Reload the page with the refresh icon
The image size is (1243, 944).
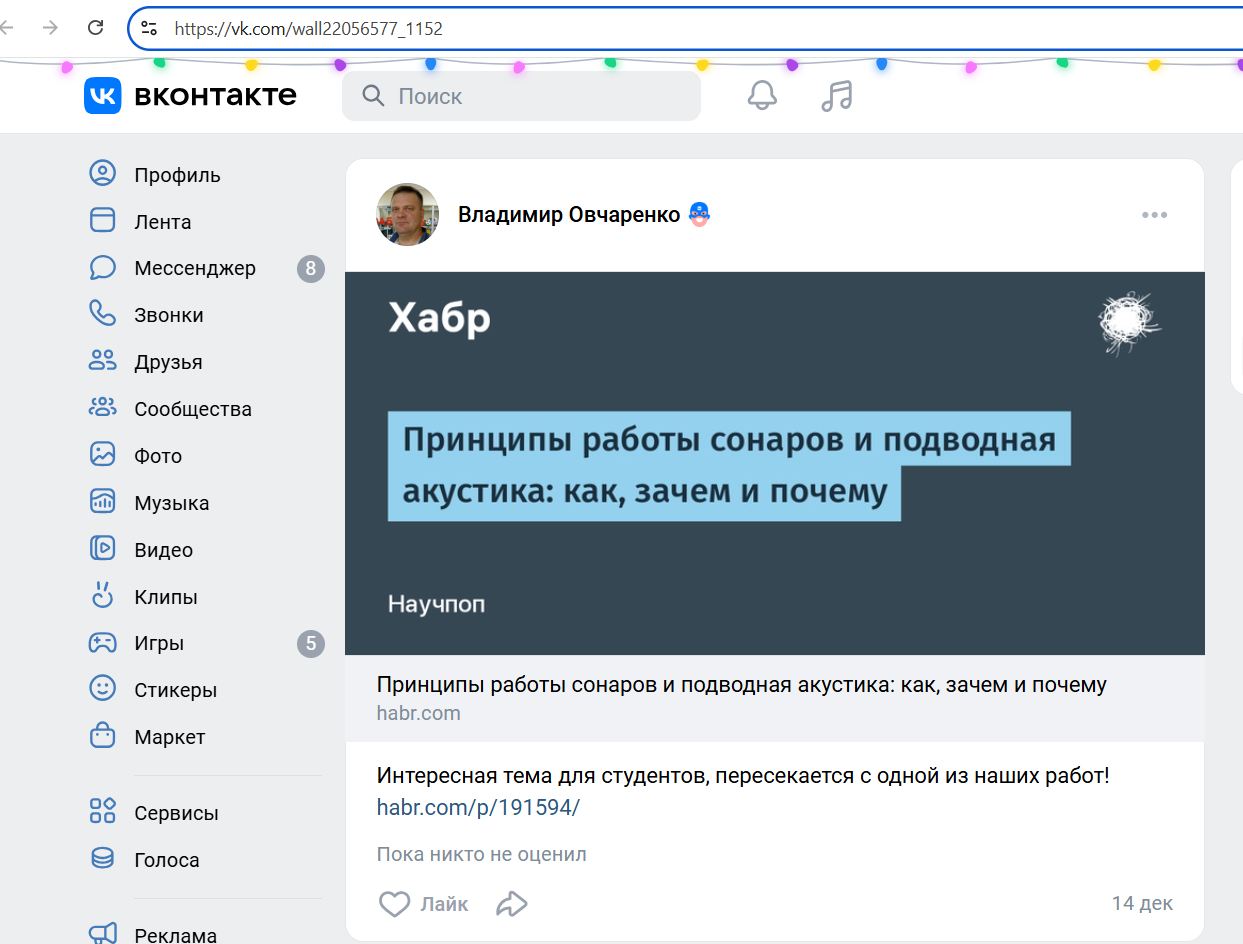coord(96,27)
